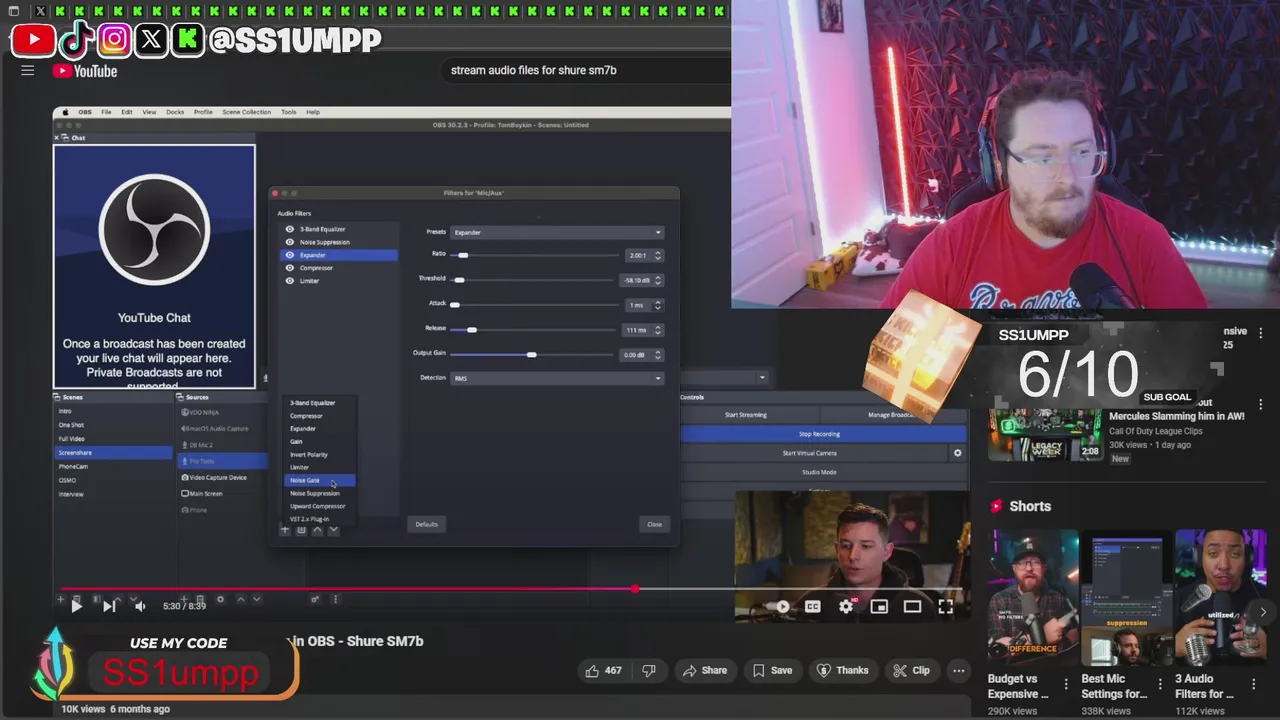Click the Defaults button in filters dialog
Viewport: 1280px width, 720px height.
(427, 524)
